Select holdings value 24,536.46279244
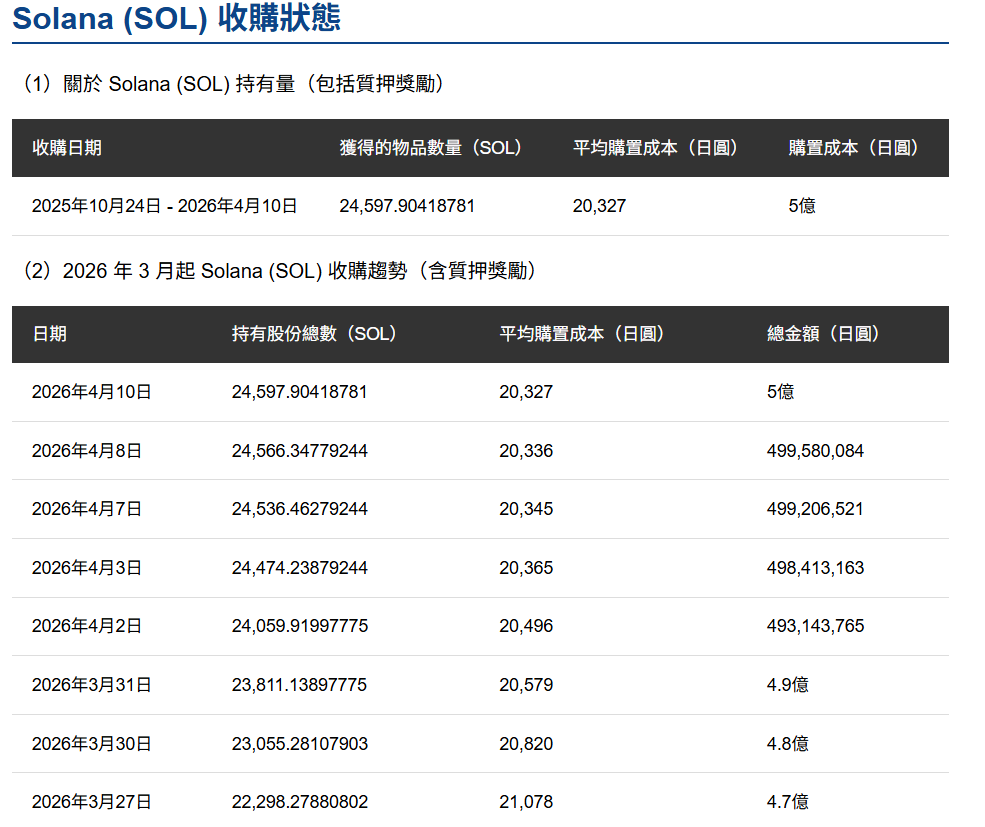Screen dimensions: 985x827 pos(299,509)
